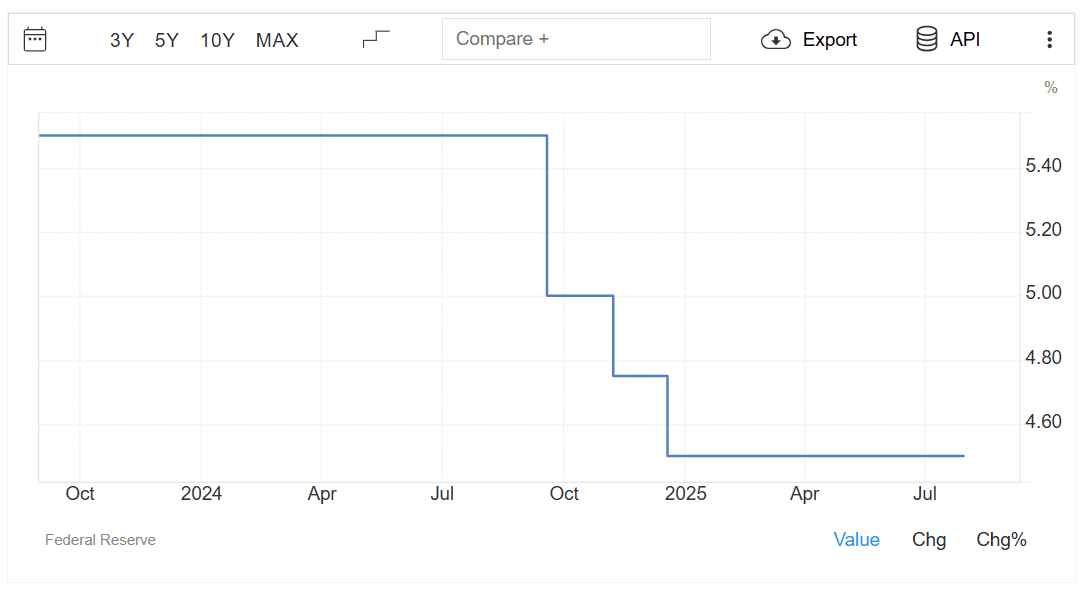Click the chart line end point near Jul 2025
This screenshot has height=591, width=1084.
964,456
